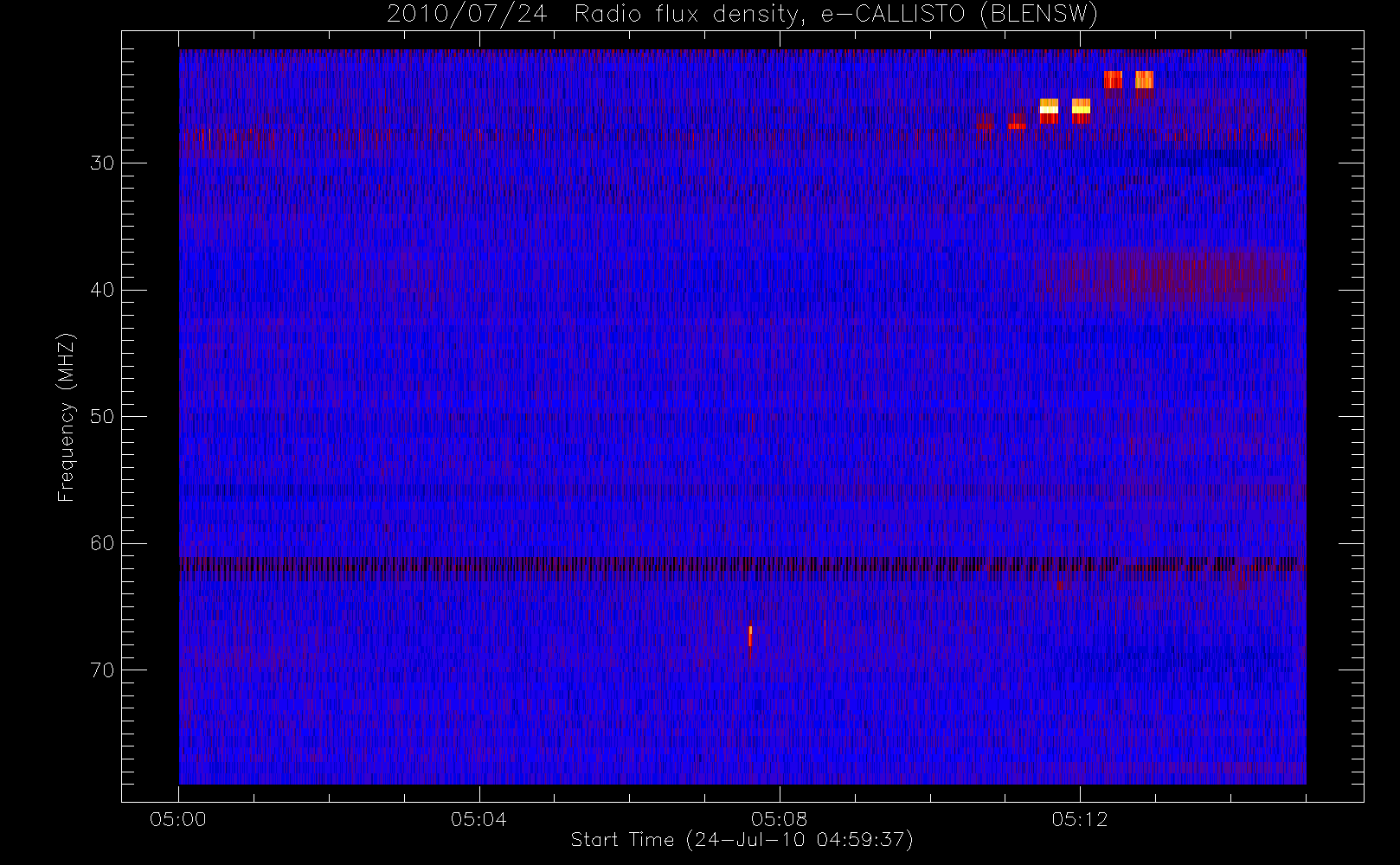Select the 'Frequency (MHz)' y-axis label
This screenshot has height=865, width=1400.
[67, 417]
